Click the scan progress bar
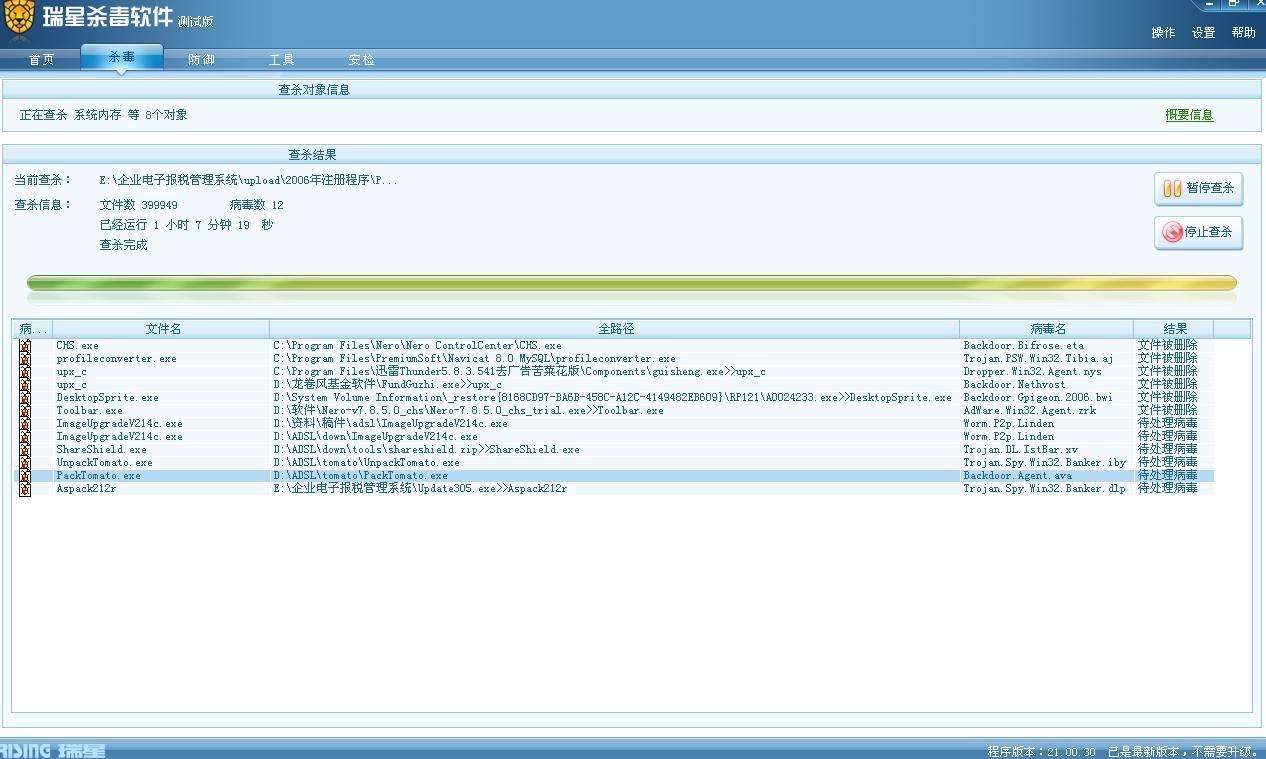The image size is (1266, 759). pos(632,284)
